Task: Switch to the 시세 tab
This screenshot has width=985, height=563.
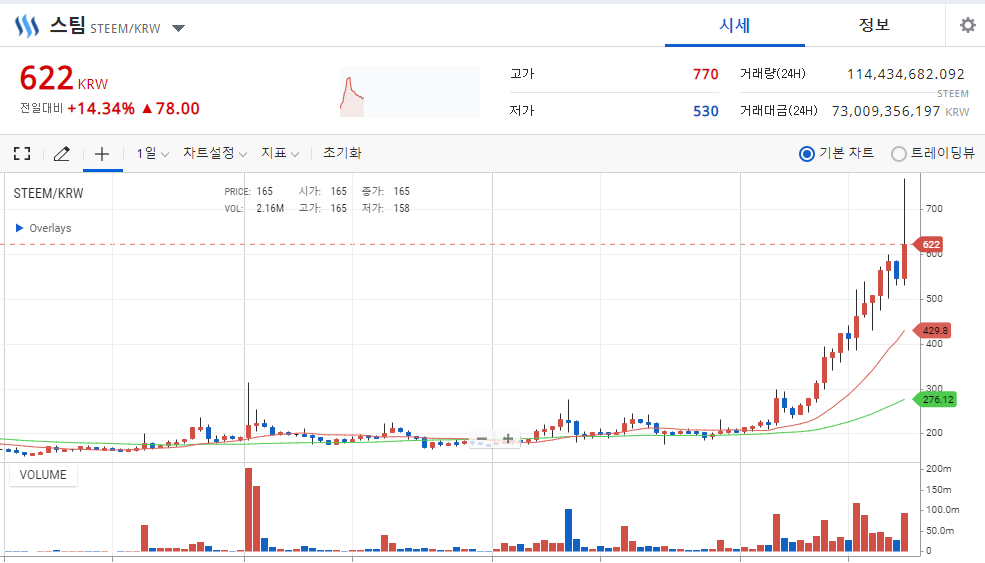Action: click(x=735, y=25)
